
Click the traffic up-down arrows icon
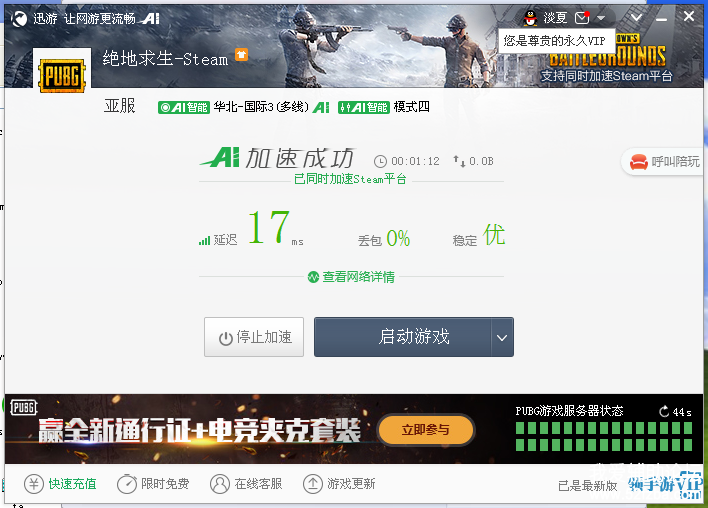(459, 161)
